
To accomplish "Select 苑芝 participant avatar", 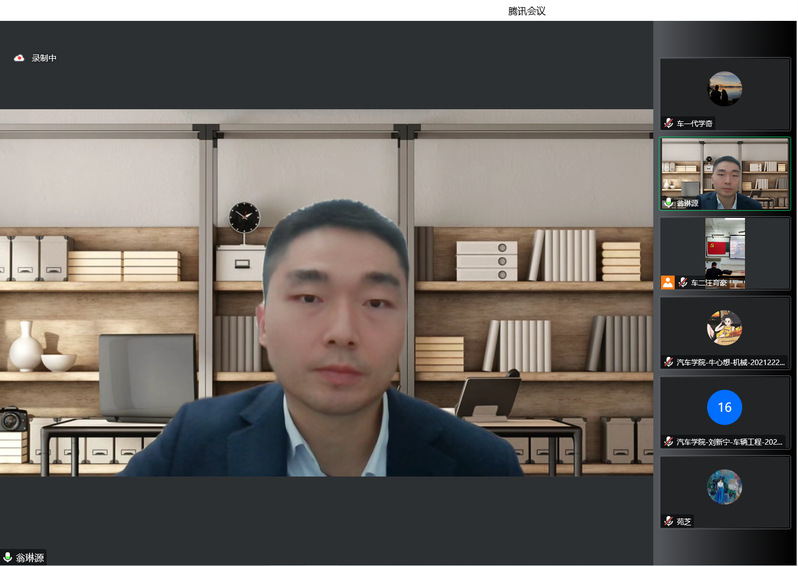I will [x=725, y=487].
